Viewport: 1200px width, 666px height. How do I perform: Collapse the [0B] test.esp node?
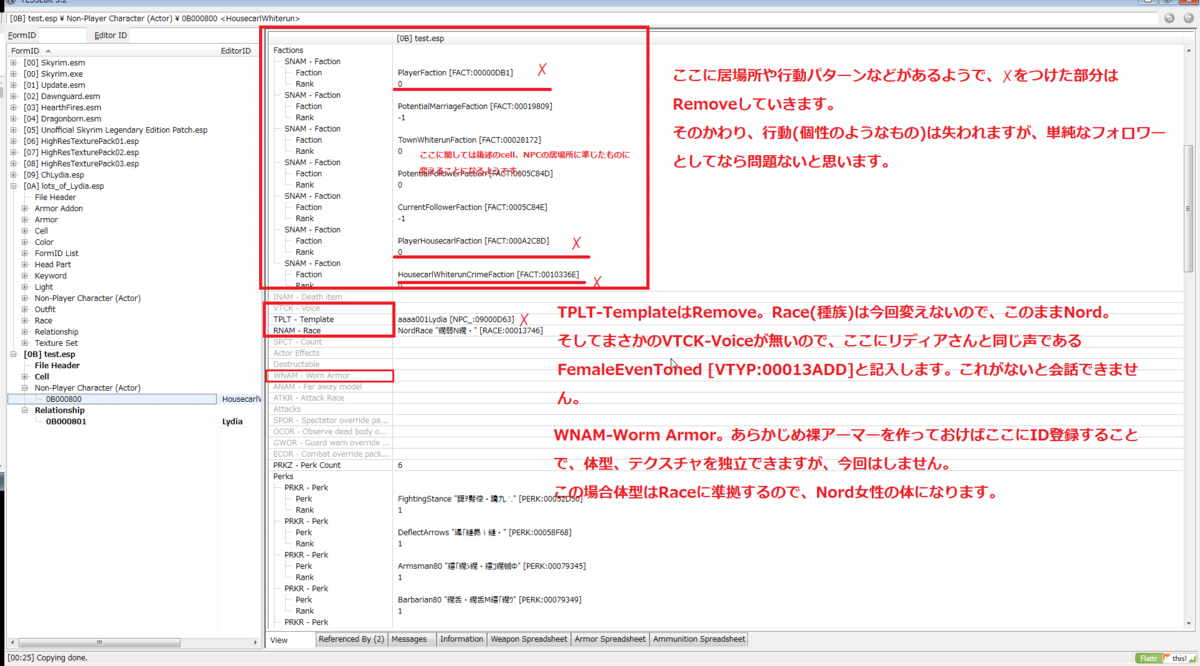[14, 354]
